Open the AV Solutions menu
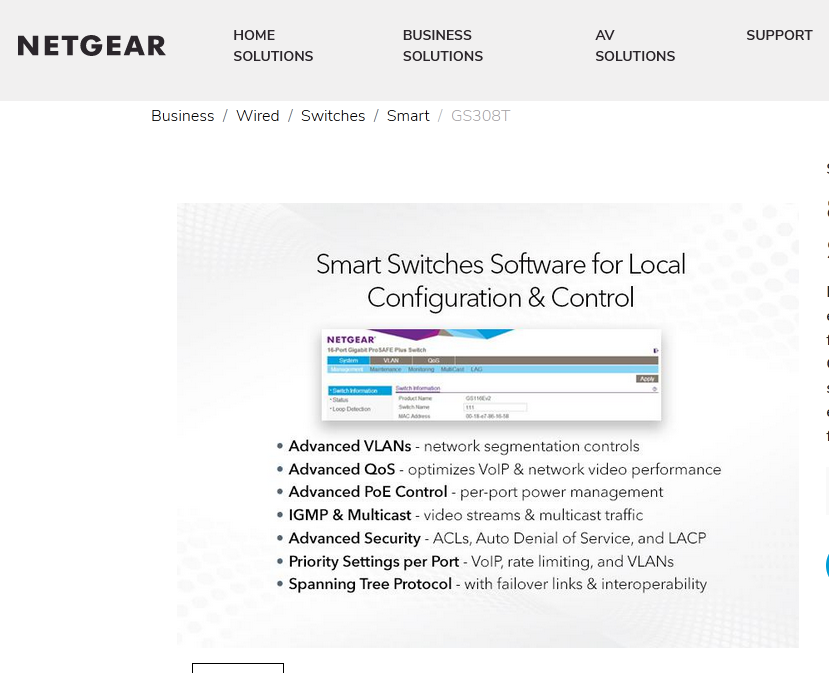Image resolution: width=829 pixels, height=673 pixels. click(635, 45)
